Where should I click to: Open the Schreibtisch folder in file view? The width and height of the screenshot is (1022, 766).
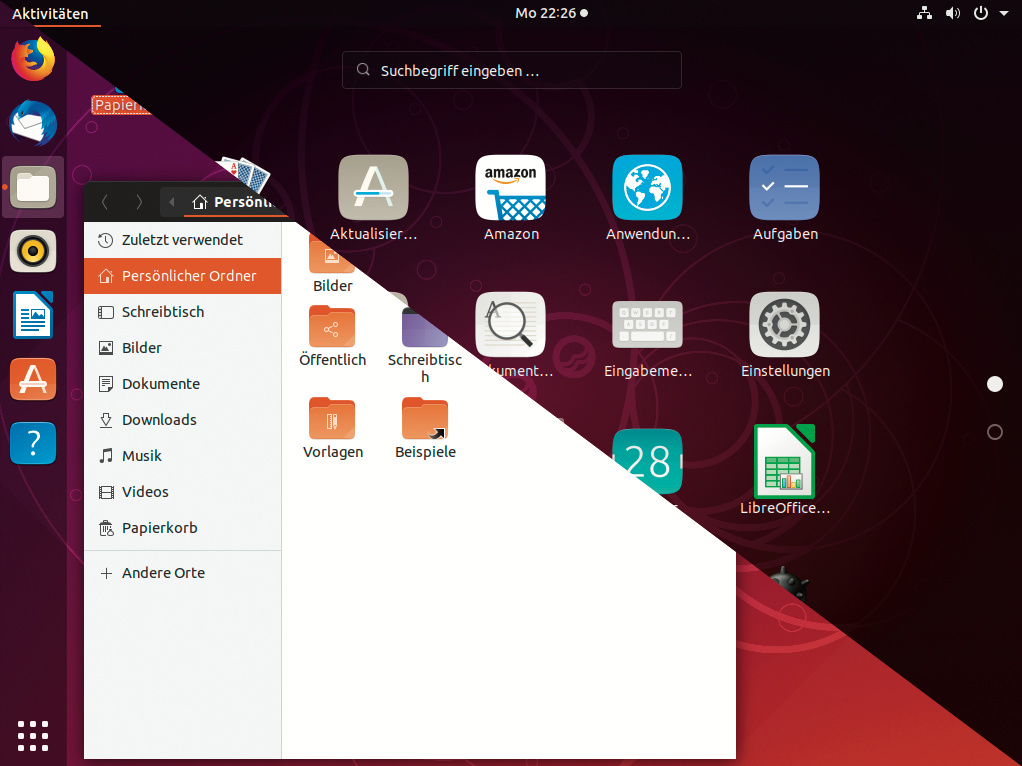click(x=425, y=328)
